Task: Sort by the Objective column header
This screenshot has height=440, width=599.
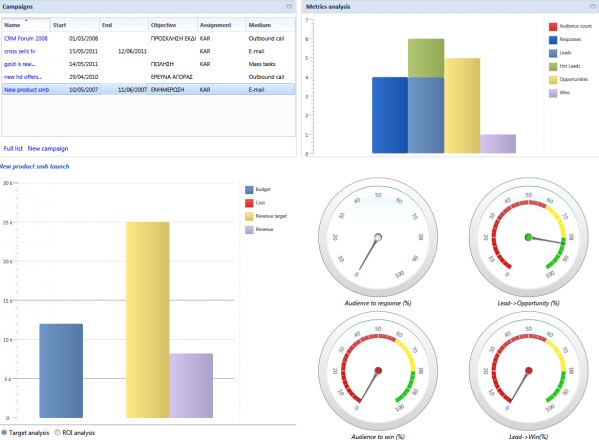Action: [173, 25]
